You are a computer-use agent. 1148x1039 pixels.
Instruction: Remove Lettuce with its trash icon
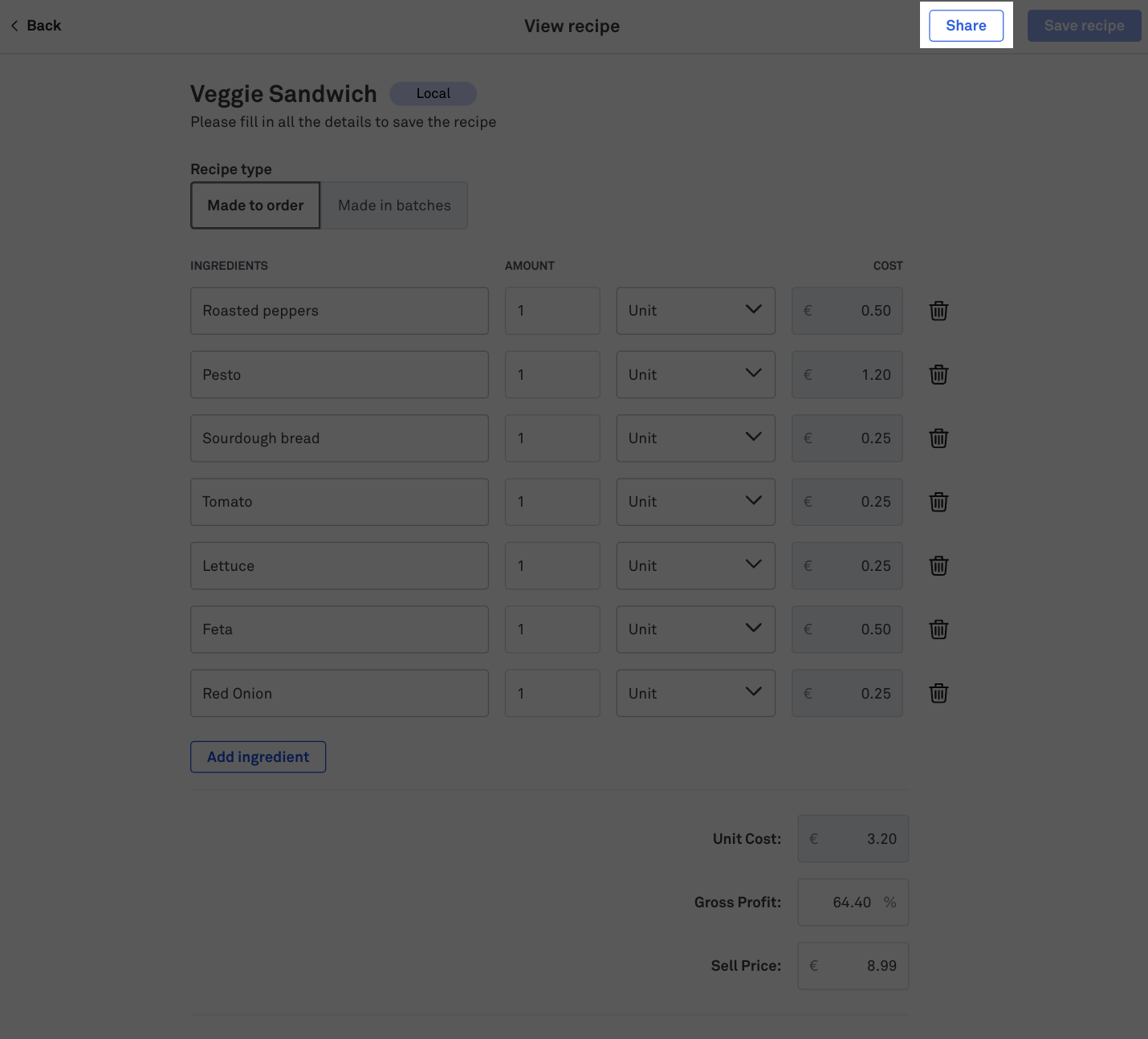(938, 566)
